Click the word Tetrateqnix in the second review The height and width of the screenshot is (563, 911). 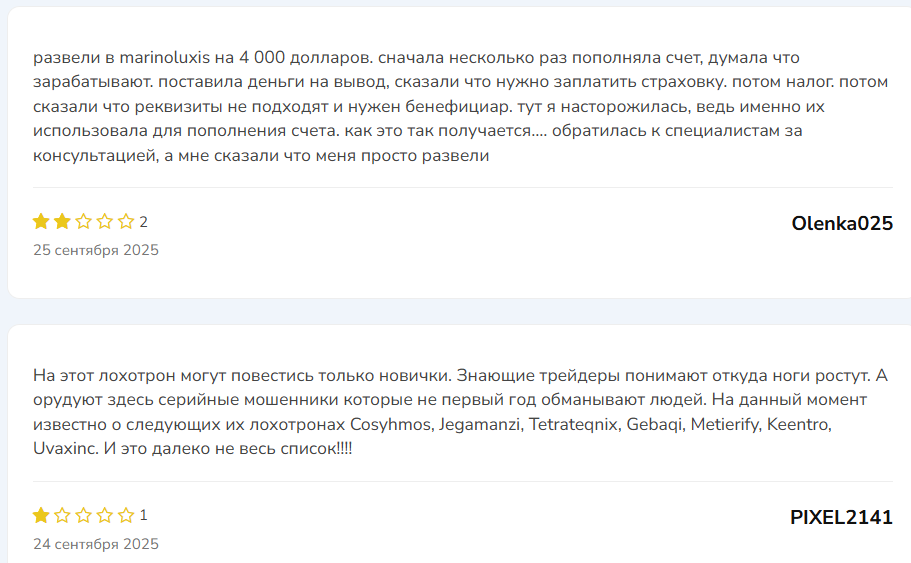click(x=573, y=425)
